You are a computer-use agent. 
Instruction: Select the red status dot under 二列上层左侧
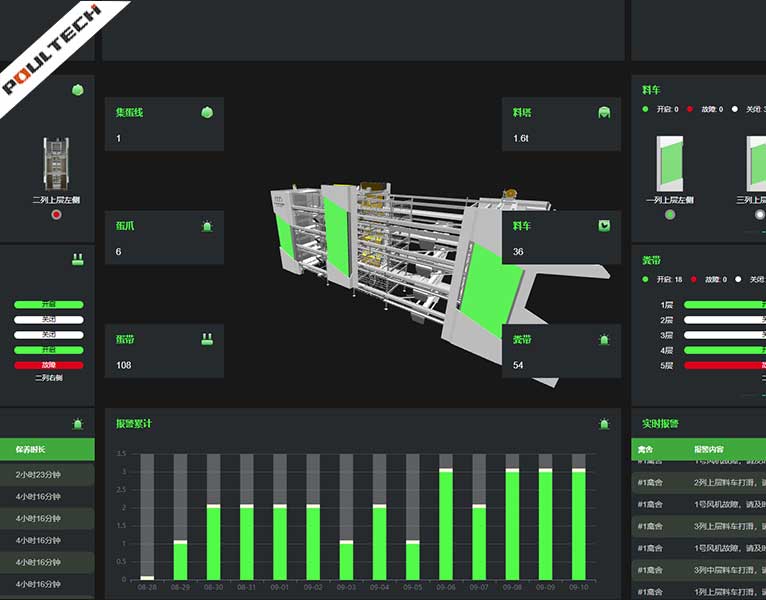pyautogui.click(x=57, y=214)
